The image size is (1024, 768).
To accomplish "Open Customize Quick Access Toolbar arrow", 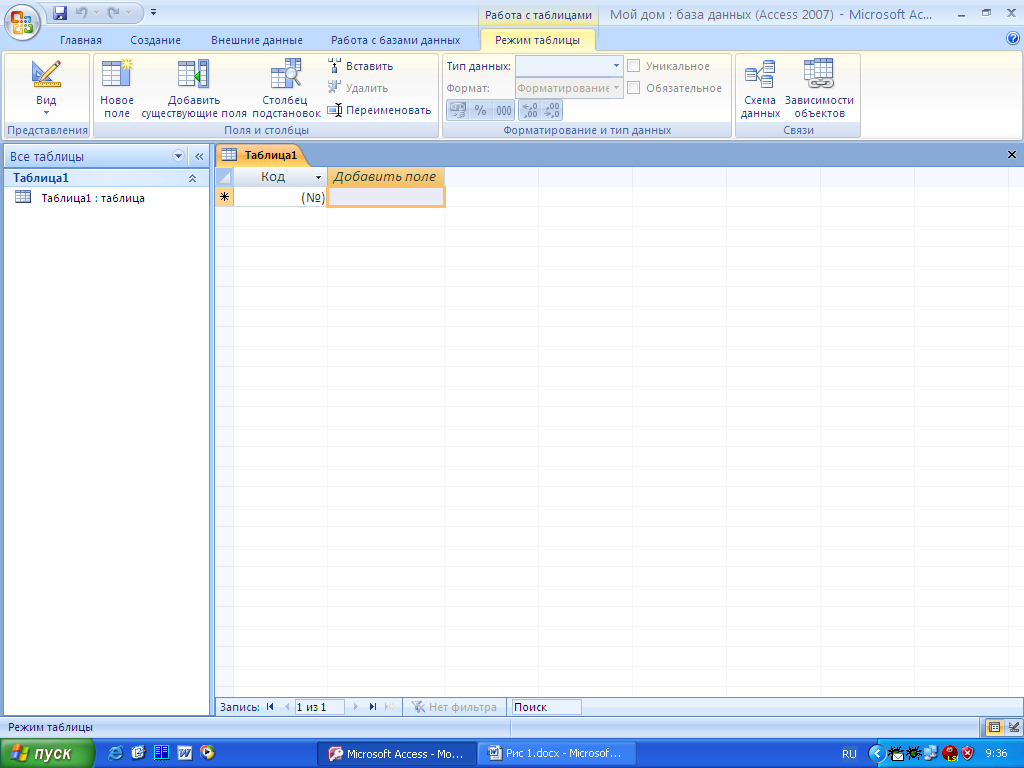I will [x=153, y=12].
